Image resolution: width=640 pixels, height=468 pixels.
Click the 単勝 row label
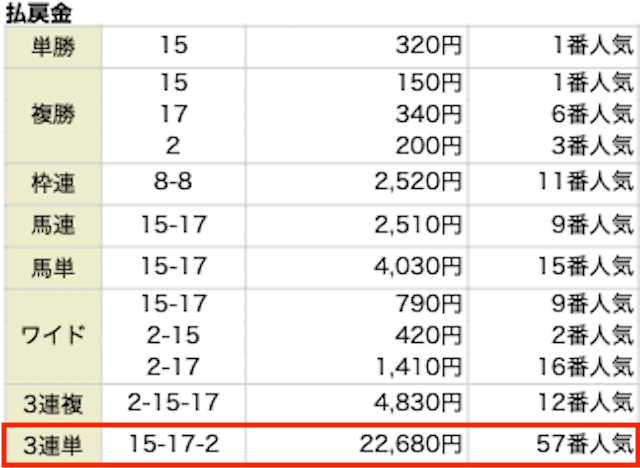click(x=53, y=48)
